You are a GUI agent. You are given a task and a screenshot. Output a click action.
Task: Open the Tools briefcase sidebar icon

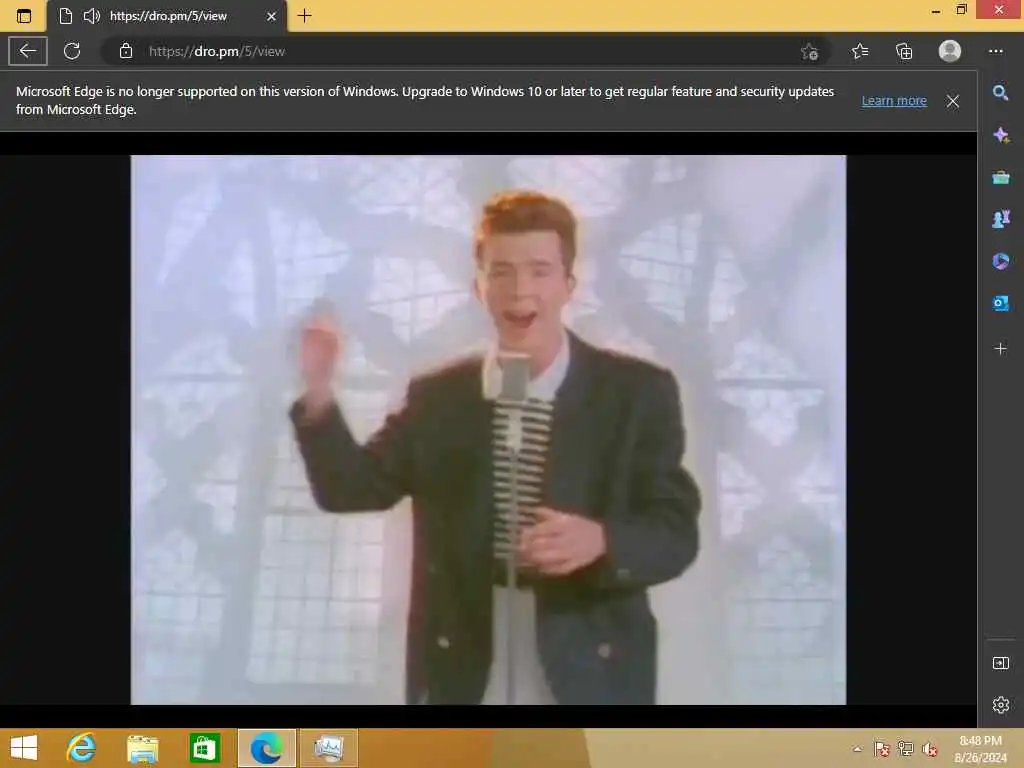tap(1000, 177)
